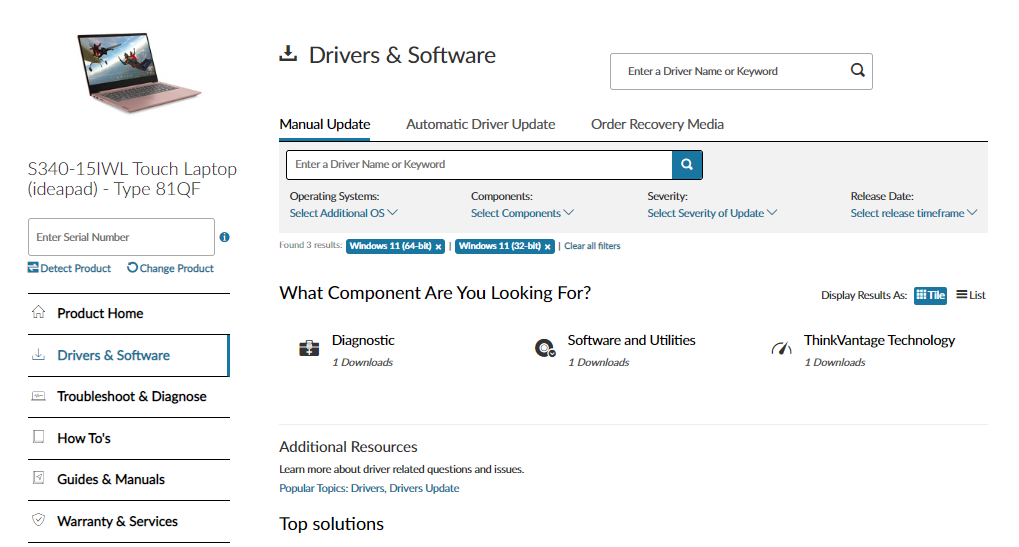Open ThinkVantage Technology category
Screen dimensions: 1019x547
(x=879, y=340)
